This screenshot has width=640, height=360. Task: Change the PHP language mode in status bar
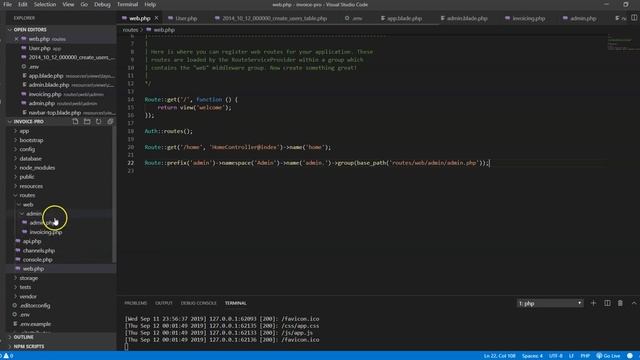(x=585, y=356)
